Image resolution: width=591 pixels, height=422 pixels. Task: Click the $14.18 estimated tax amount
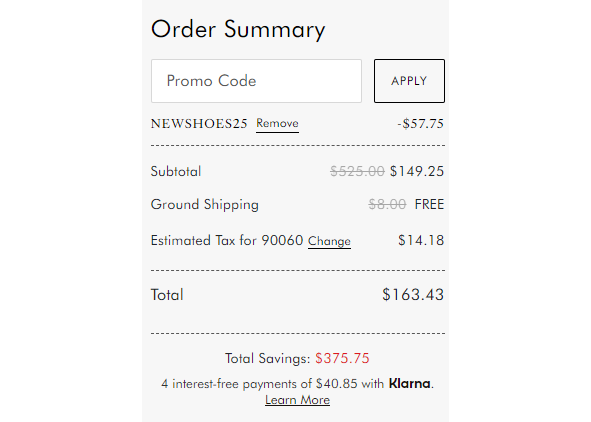tap(421, 240)
